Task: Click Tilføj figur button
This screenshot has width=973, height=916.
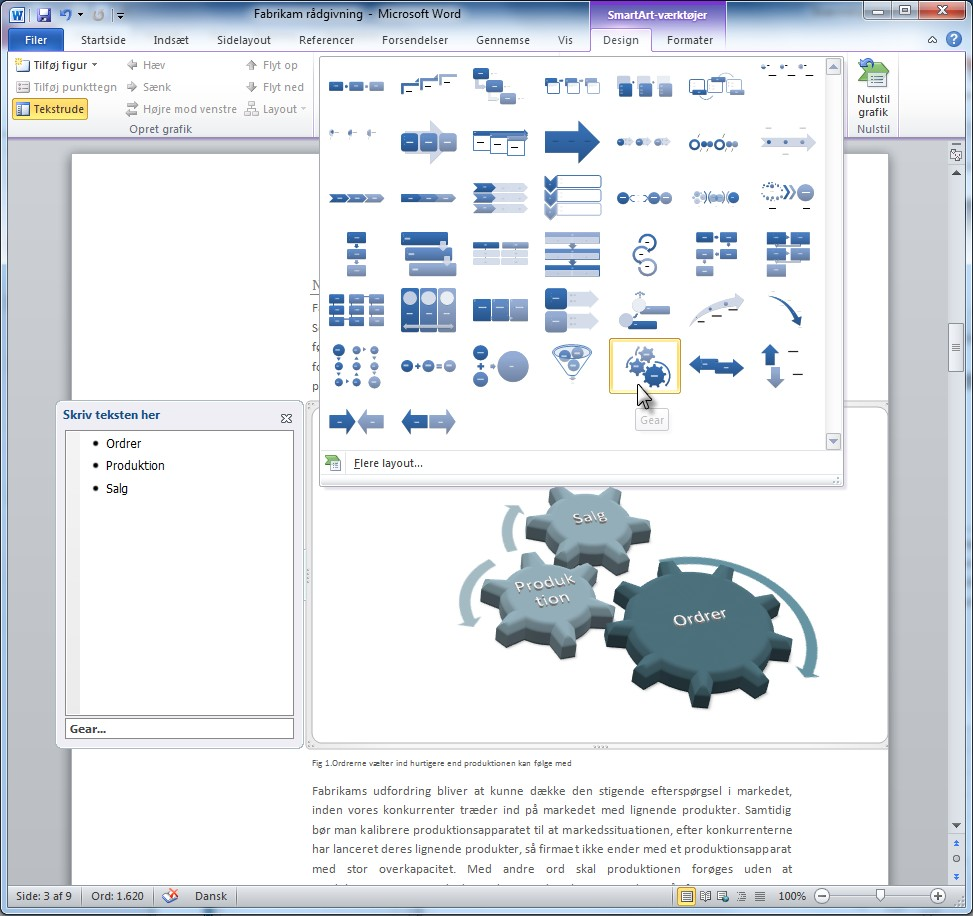Action: click(x=52, y=65)
